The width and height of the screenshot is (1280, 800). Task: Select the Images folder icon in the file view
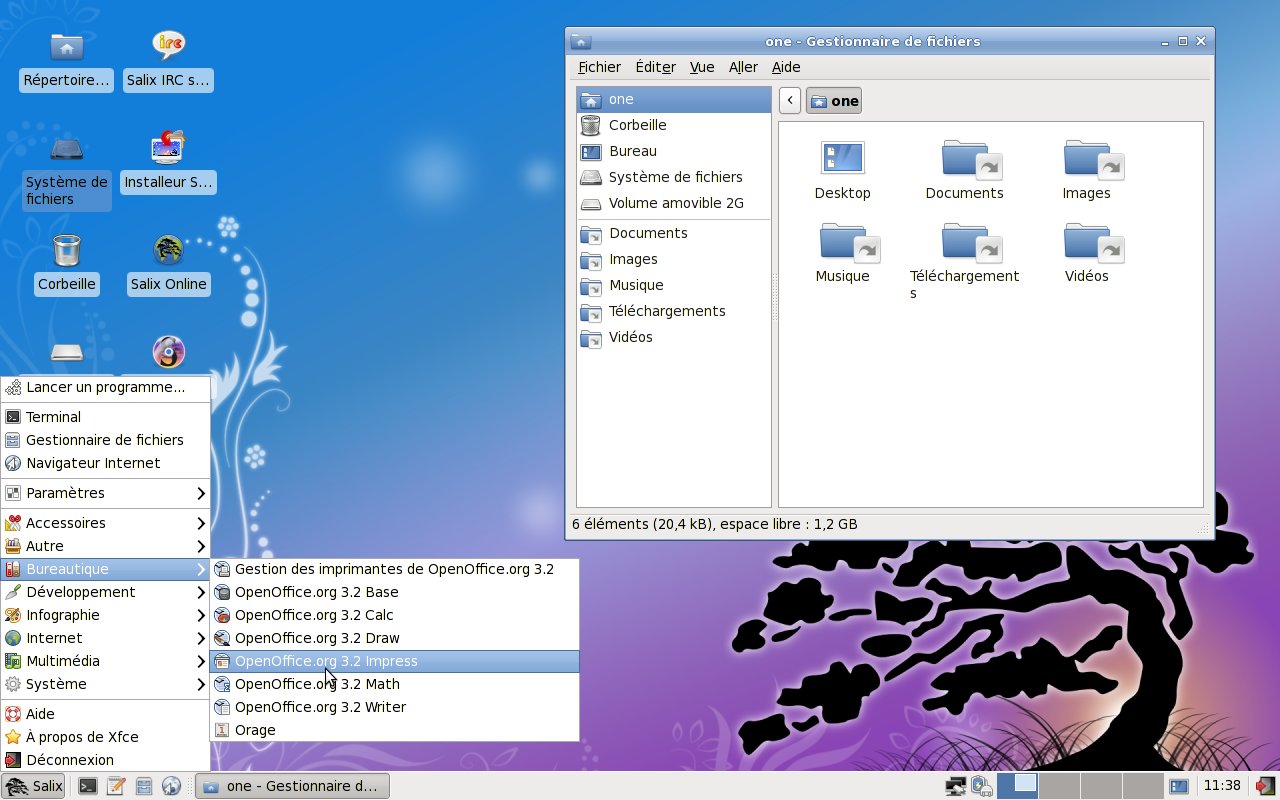[1093, 158]
